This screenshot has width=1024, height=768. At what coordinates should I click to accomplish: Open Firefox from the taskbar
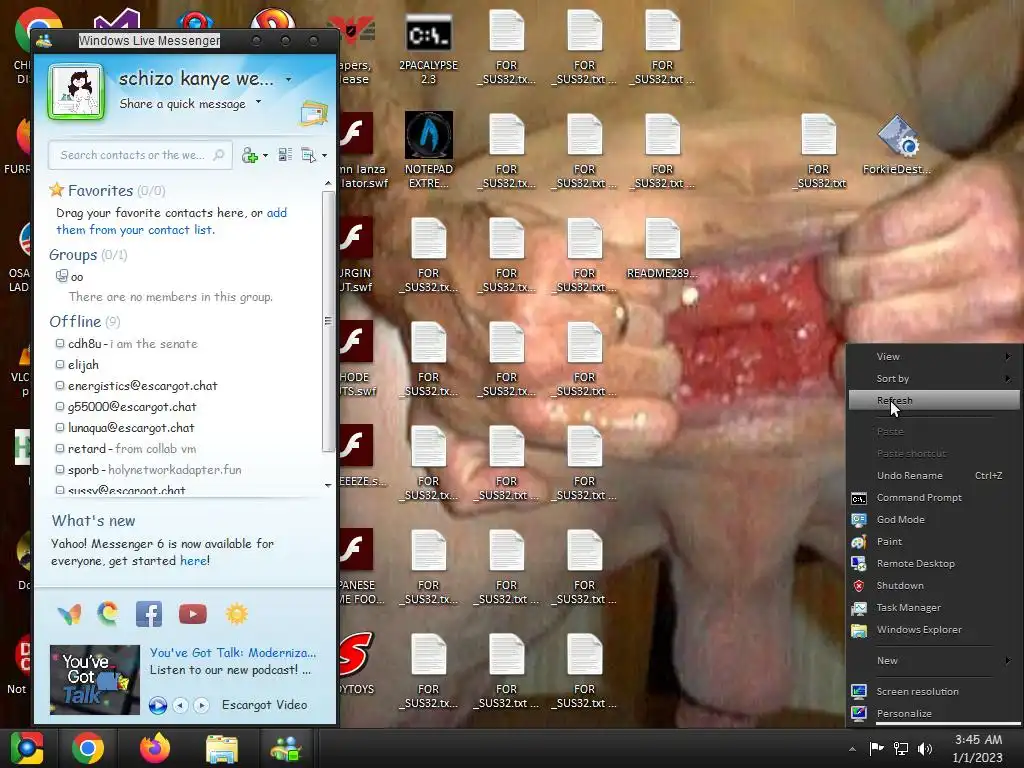tap(155, 748)
